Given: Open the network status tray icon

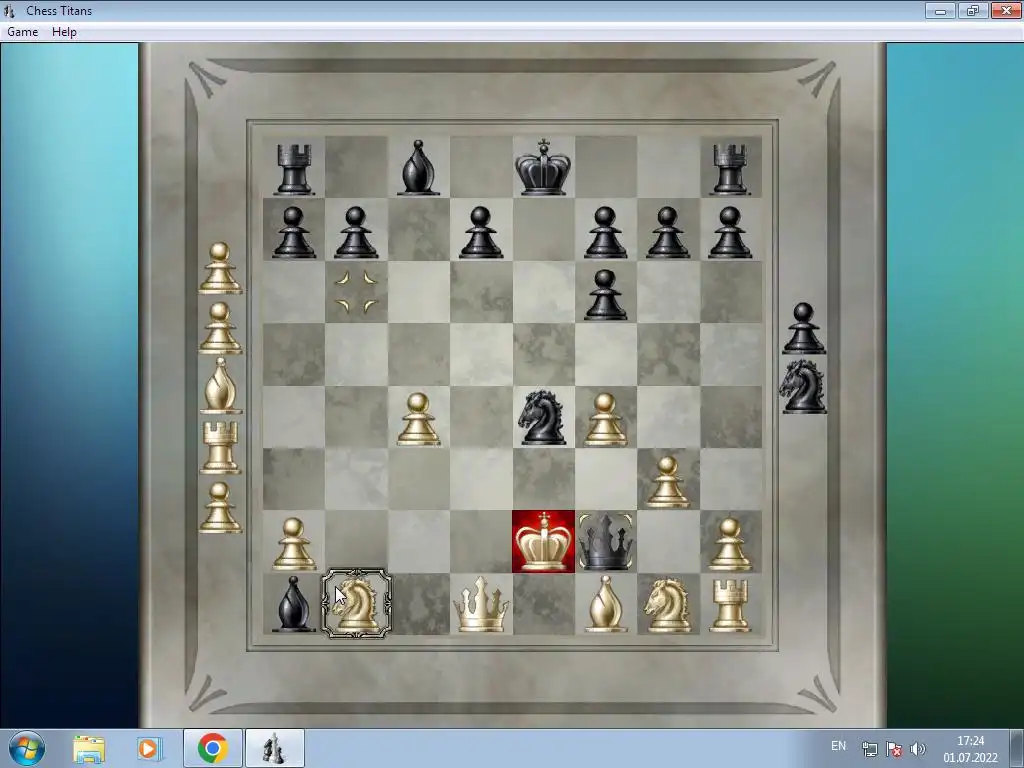Looking at the screenshot, I should click(x=870, y=749).
